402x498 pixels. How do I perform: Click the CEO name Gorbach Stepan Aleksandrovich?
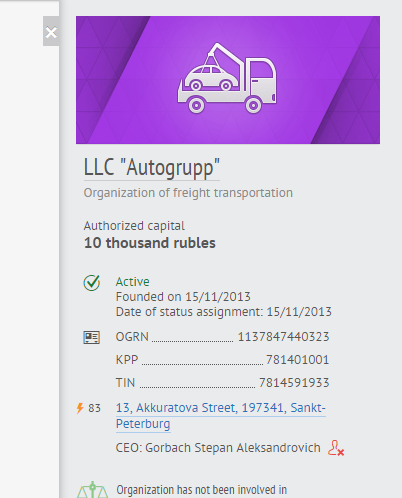tap(233, 448)
